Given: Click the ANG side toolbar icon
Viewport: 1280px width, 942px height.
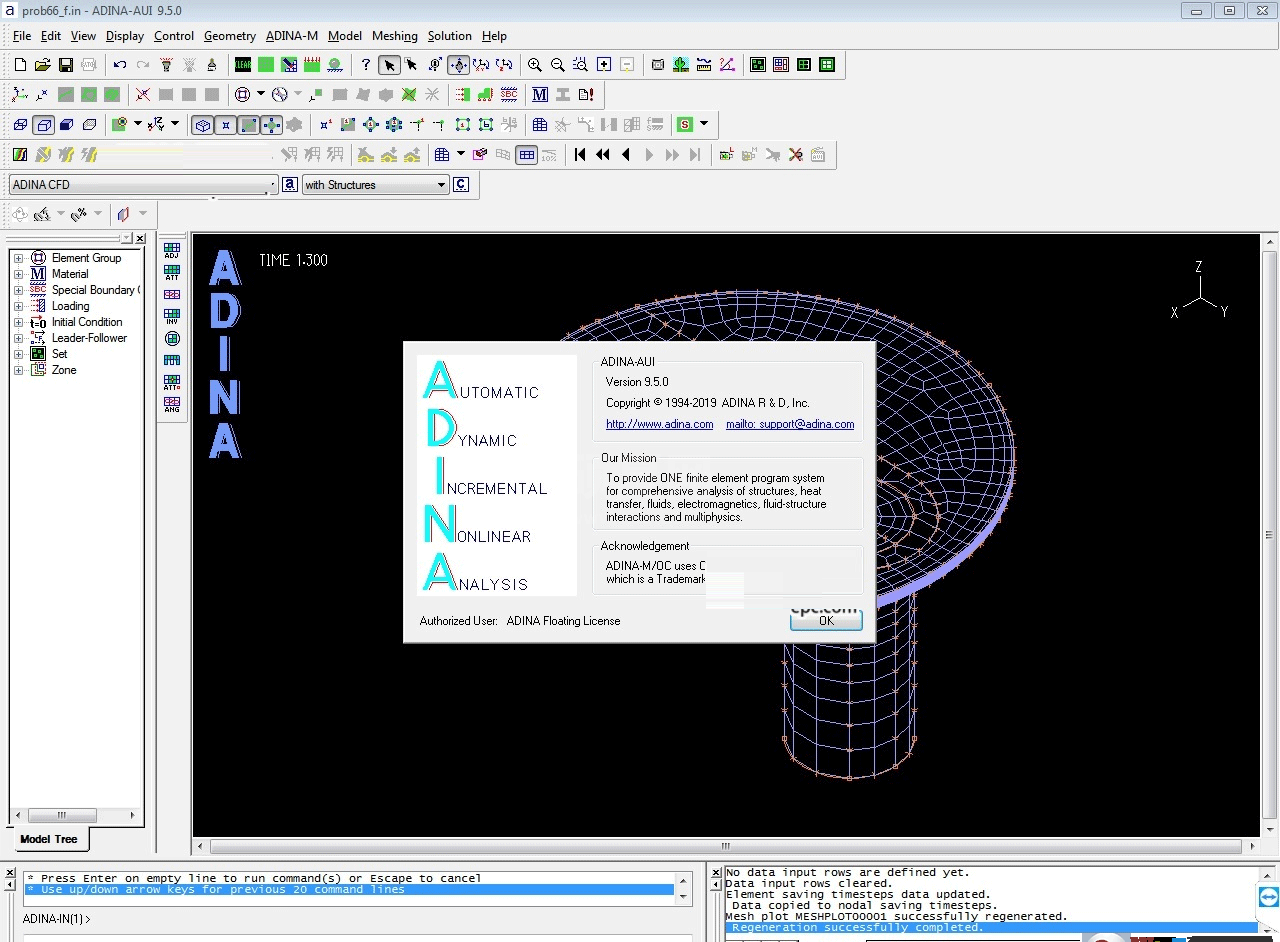Looking at the screenshot, I should pyautogui.click(x=172, y=404).
